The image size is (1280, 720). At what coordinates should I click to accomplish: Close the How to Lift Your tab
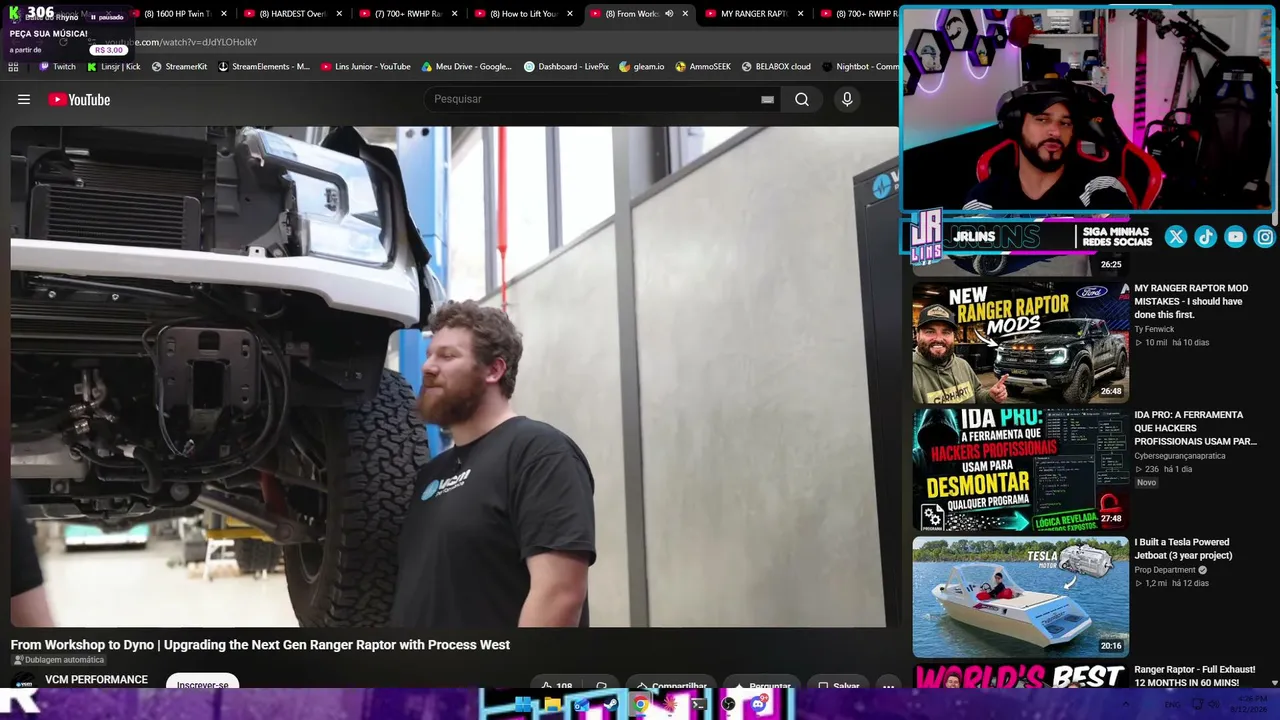pos(570,14)
